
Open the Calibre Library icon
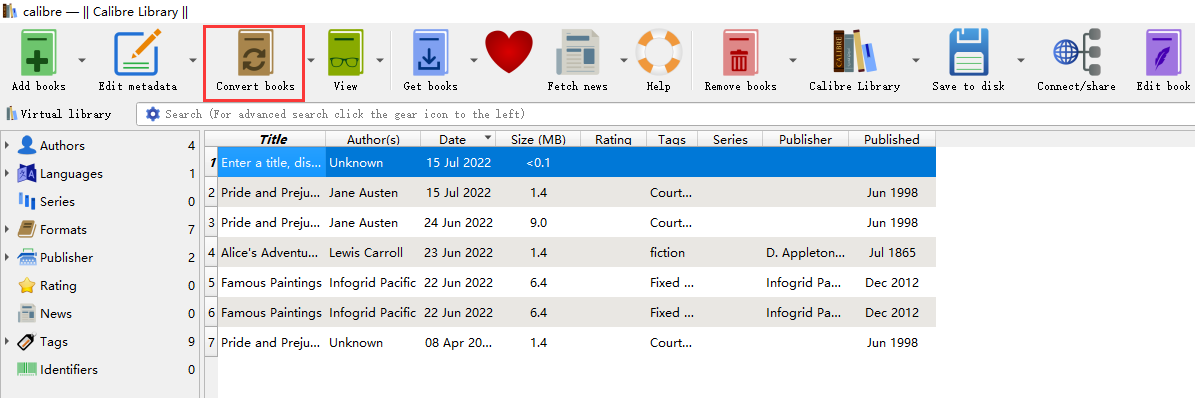[854, 53]
